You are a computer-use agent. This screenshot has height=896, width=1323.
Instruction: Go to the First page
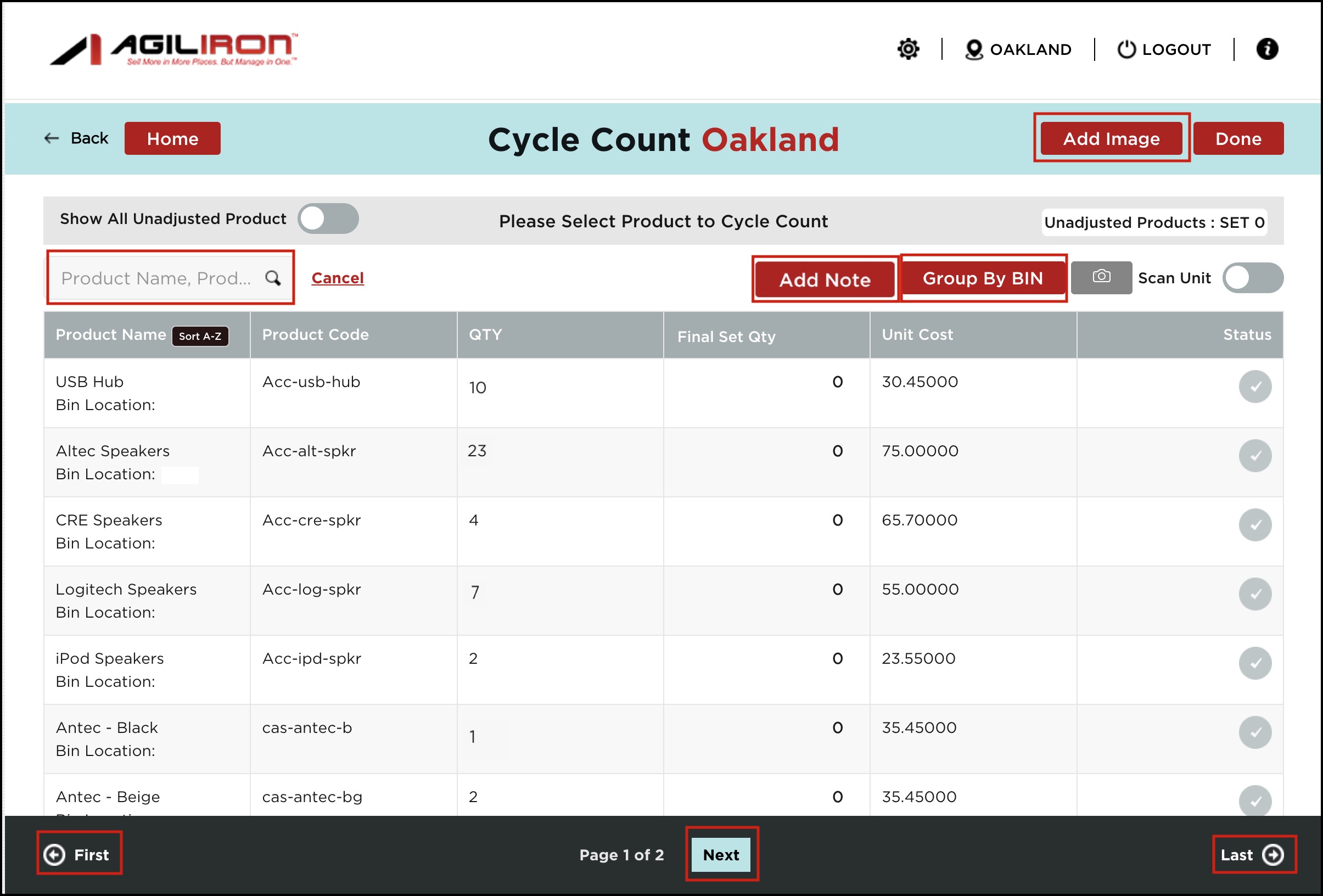(x=79, y=854)
